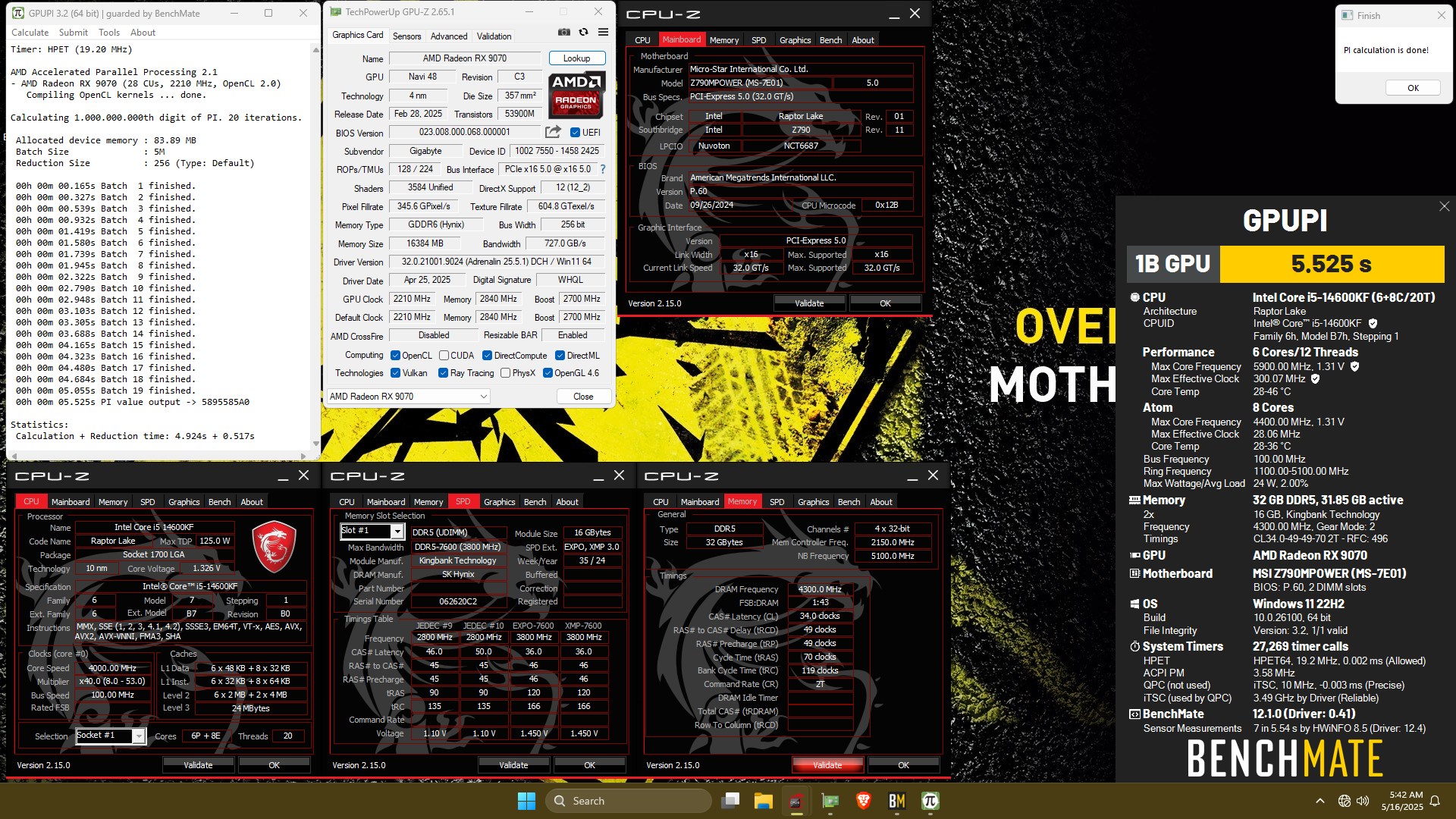Image resolution: width=1456 pixels, height=819 pixels.
Task: Open the Submit menu in GPUPI
Action: click(x=74, y=33)
